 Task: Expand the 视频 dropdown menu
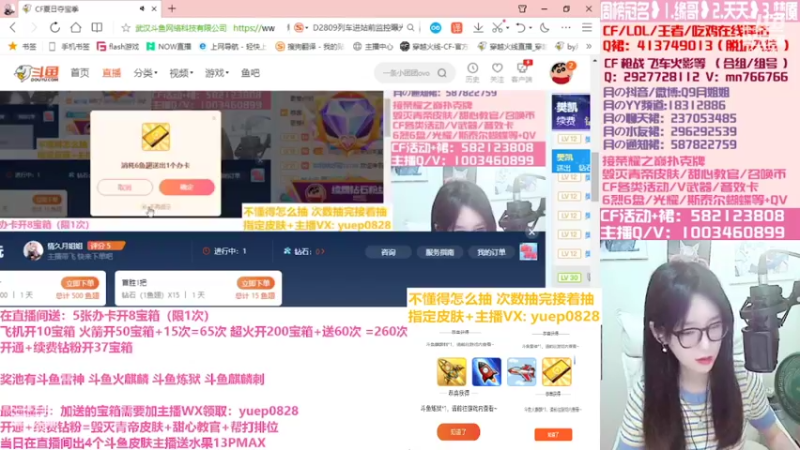(x=181, y=73)
